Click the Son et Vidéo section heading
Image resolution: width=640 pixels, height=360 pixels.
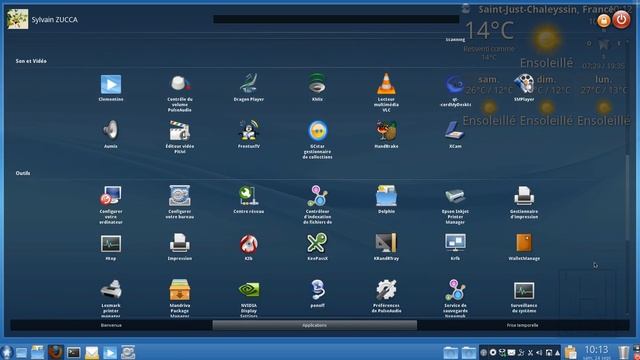point(31,61)
